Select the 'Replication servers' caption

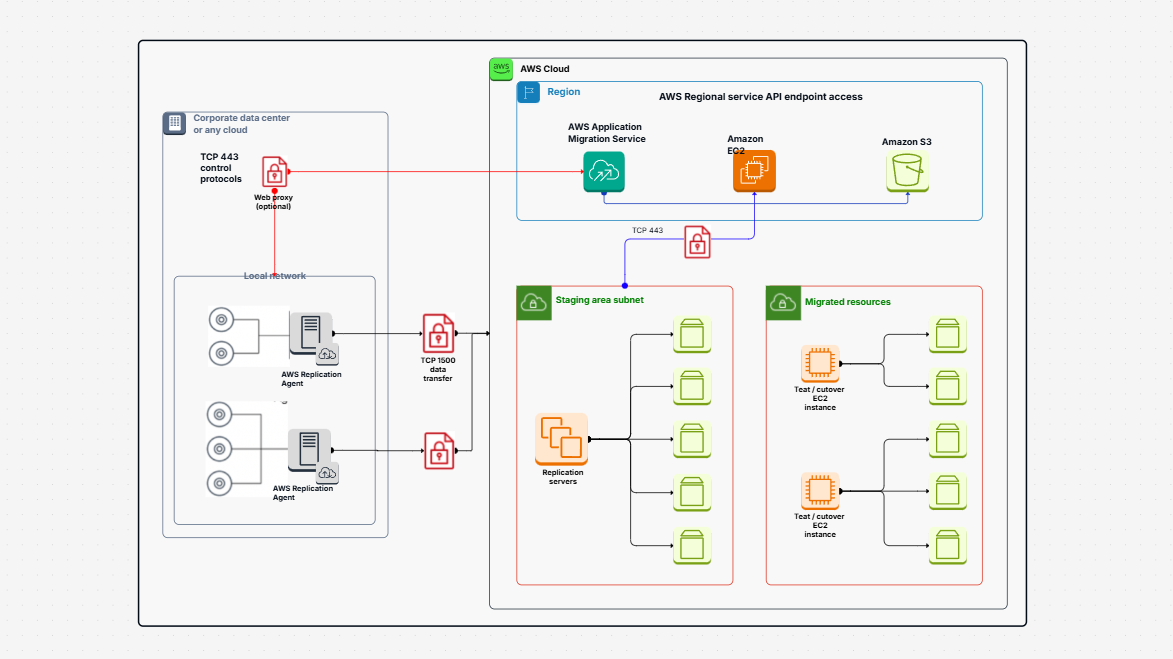pos(563,476)
